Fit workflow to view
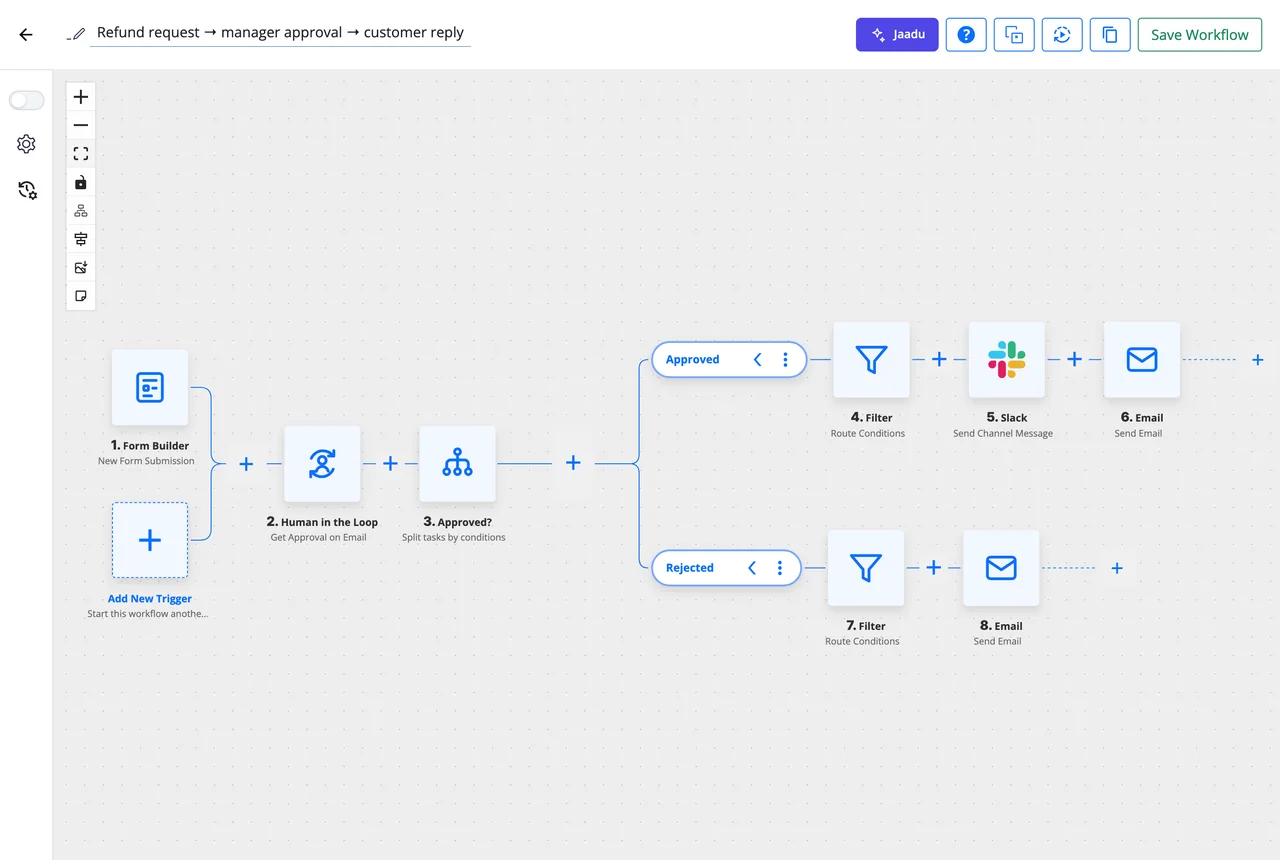 click(81, 154)
